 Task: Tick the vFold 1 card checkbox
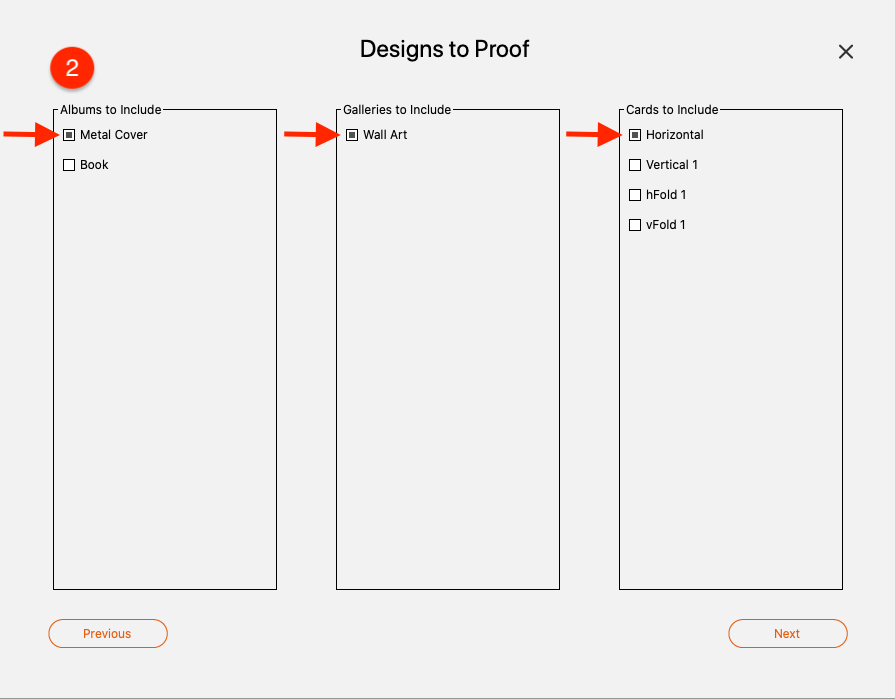tap(635, 225)
